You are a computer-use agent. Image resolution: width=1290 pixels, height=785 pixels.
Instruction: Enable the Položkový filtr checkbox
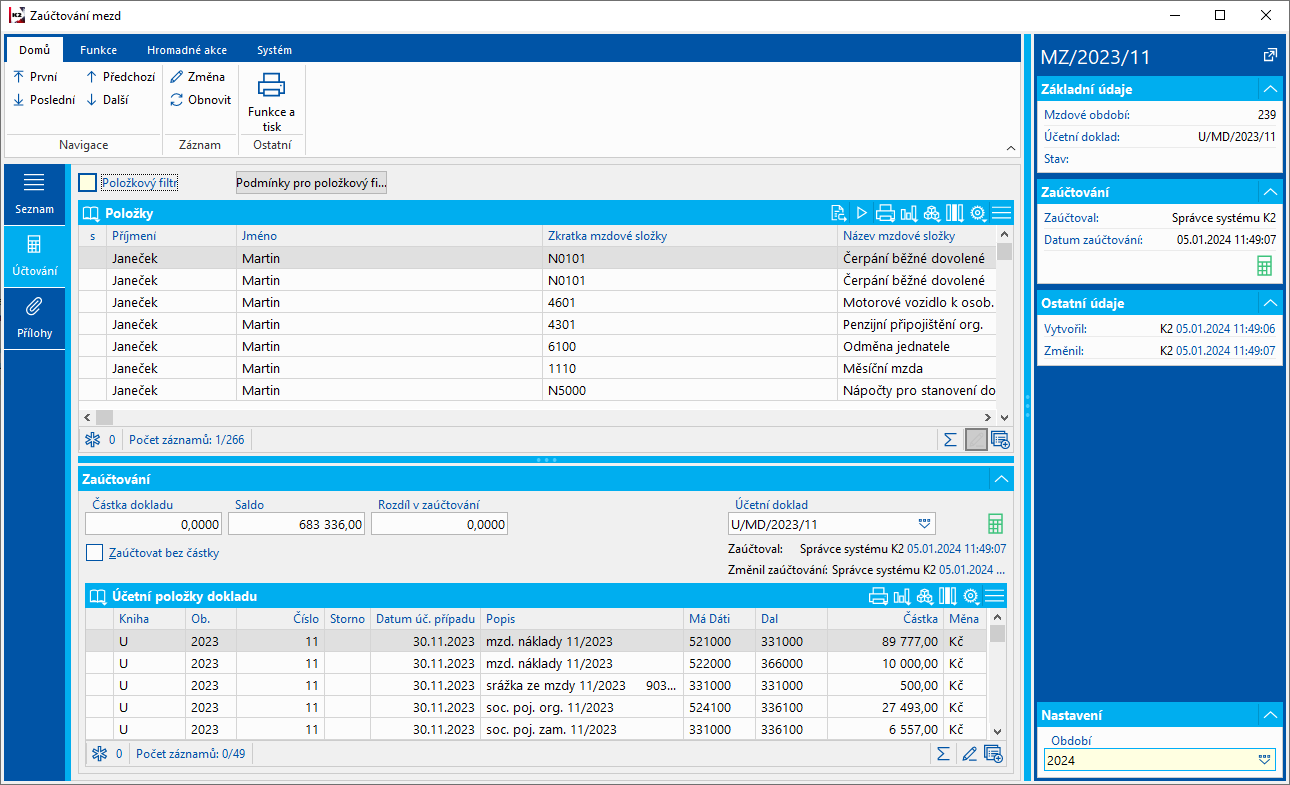(x=88, y=183)
